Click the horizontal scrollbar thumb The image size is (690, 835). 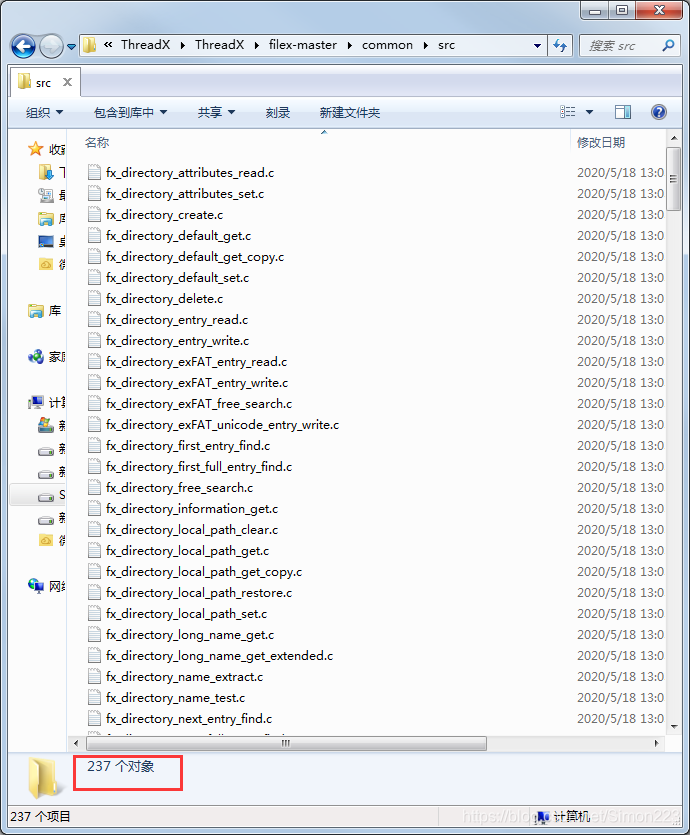click(x=286, y=743)
